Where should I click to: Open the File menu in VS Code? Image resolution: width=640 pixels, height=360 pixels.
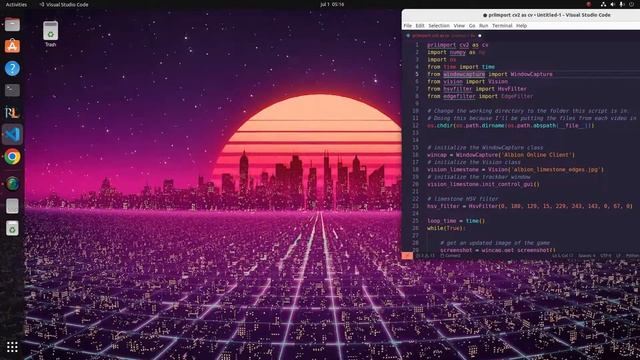pyautogui.click(x=408, y=26)
